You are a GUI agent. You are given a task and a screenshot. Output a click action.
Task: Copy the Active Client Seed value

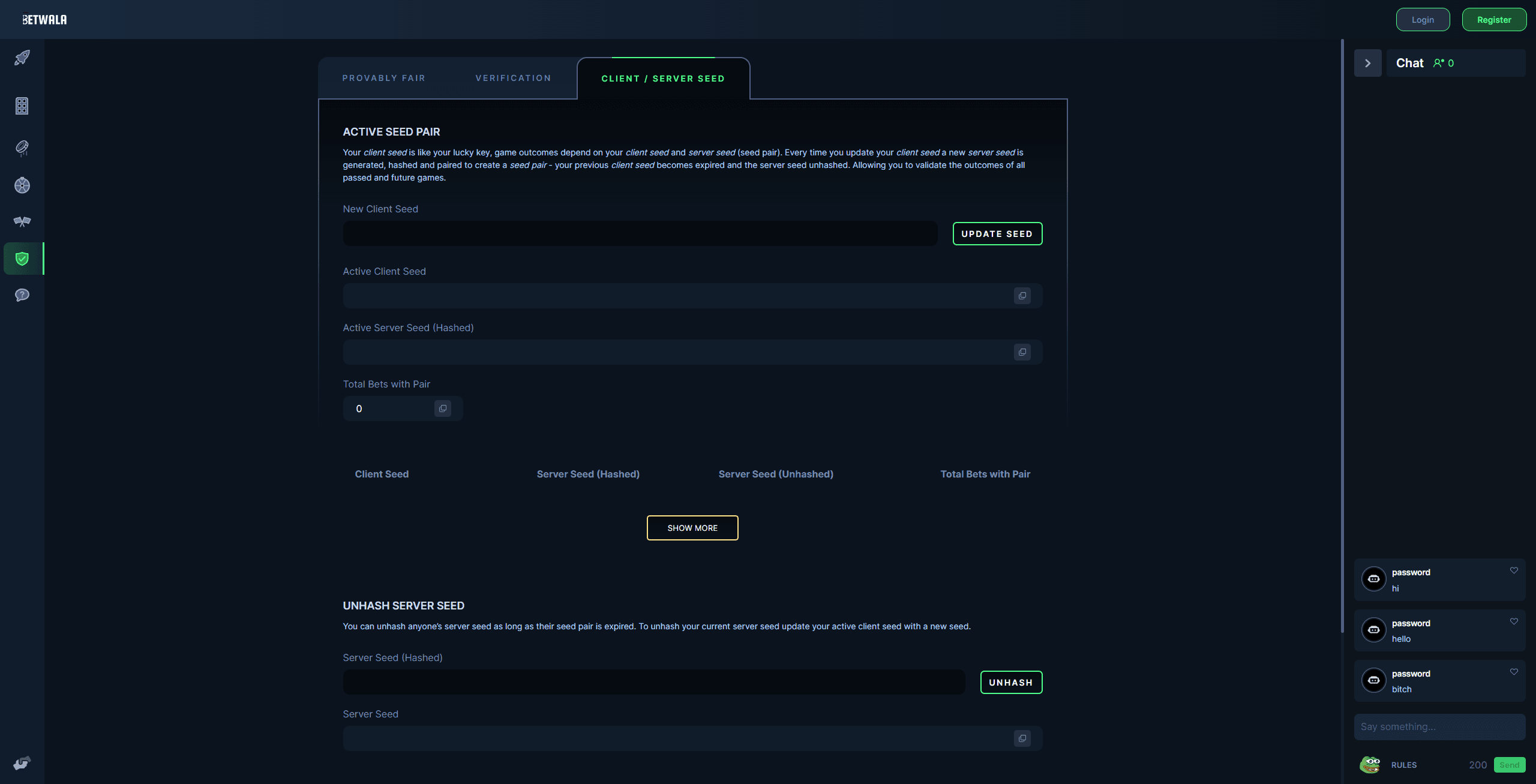coord(1022,296)
